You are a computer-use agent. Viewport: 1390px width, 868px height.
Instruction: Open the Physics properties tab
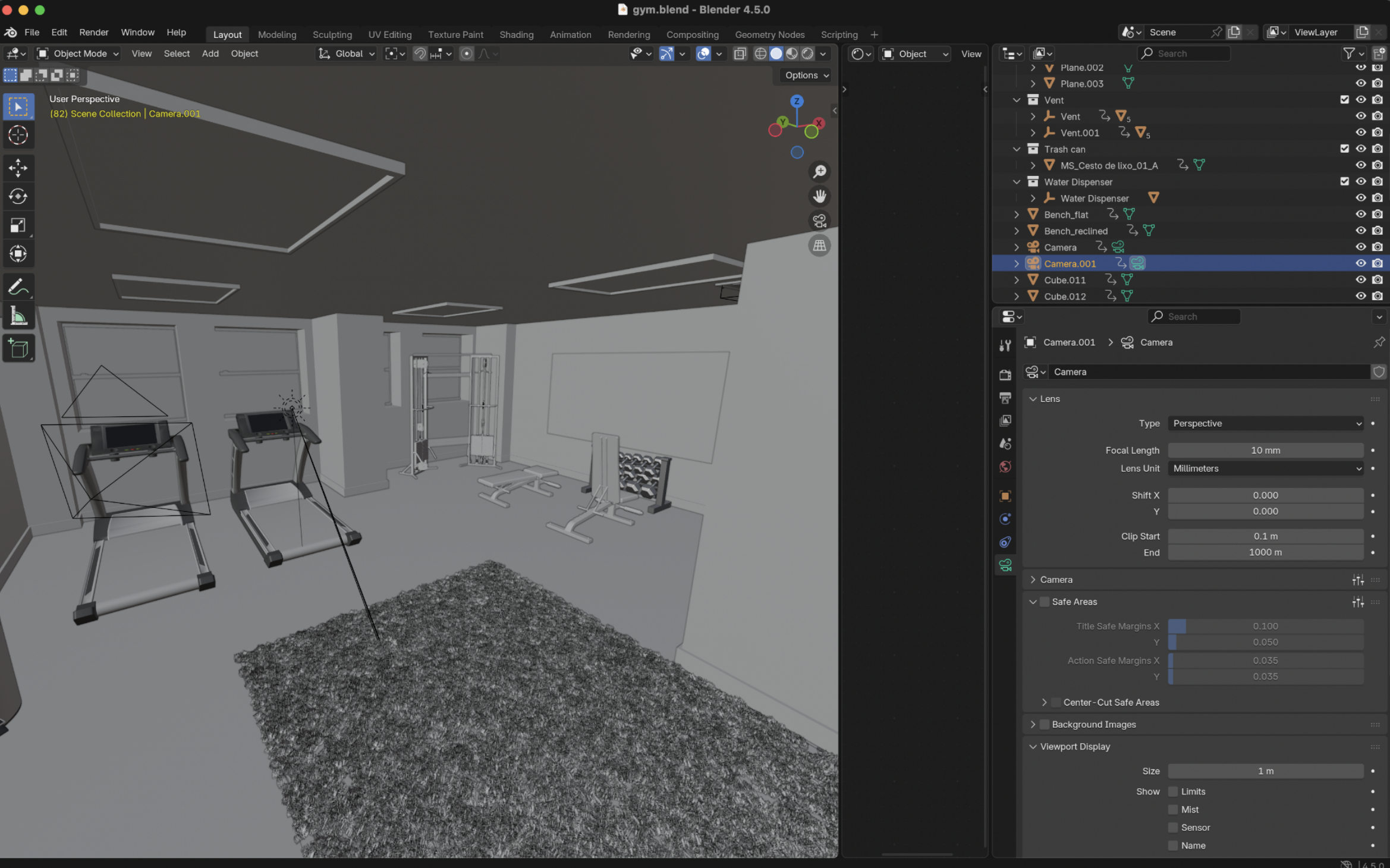(1005, 520)
